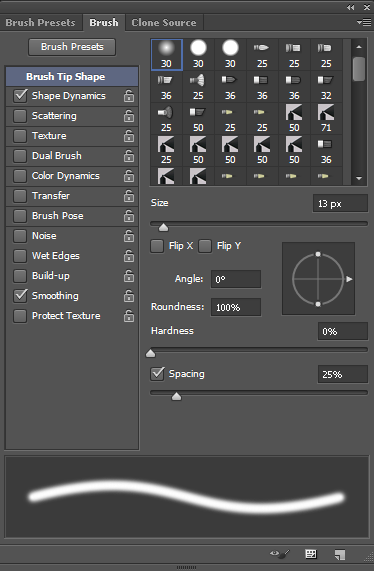374x571 pixels.
Task: Enable the Color Dynamics checkbox
Action: click(20, 176)
